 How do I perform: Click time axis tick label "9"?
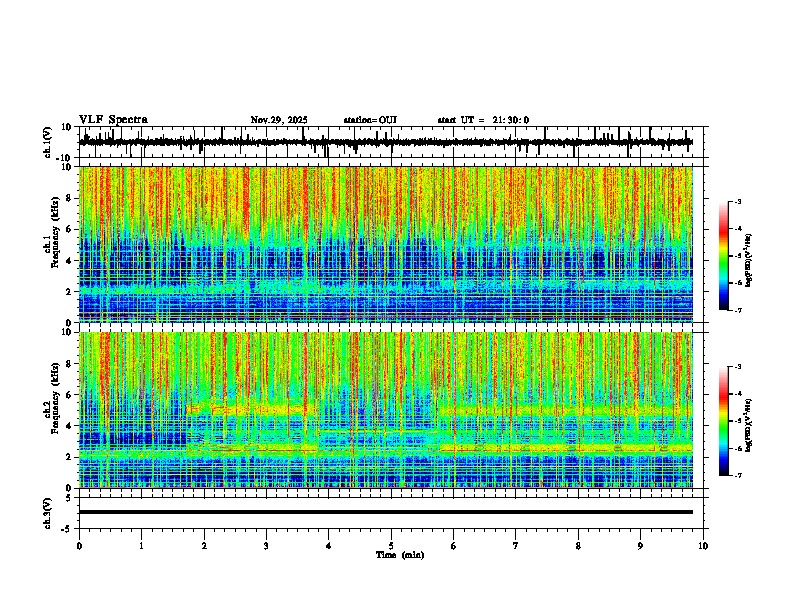[x=640, y=546]
